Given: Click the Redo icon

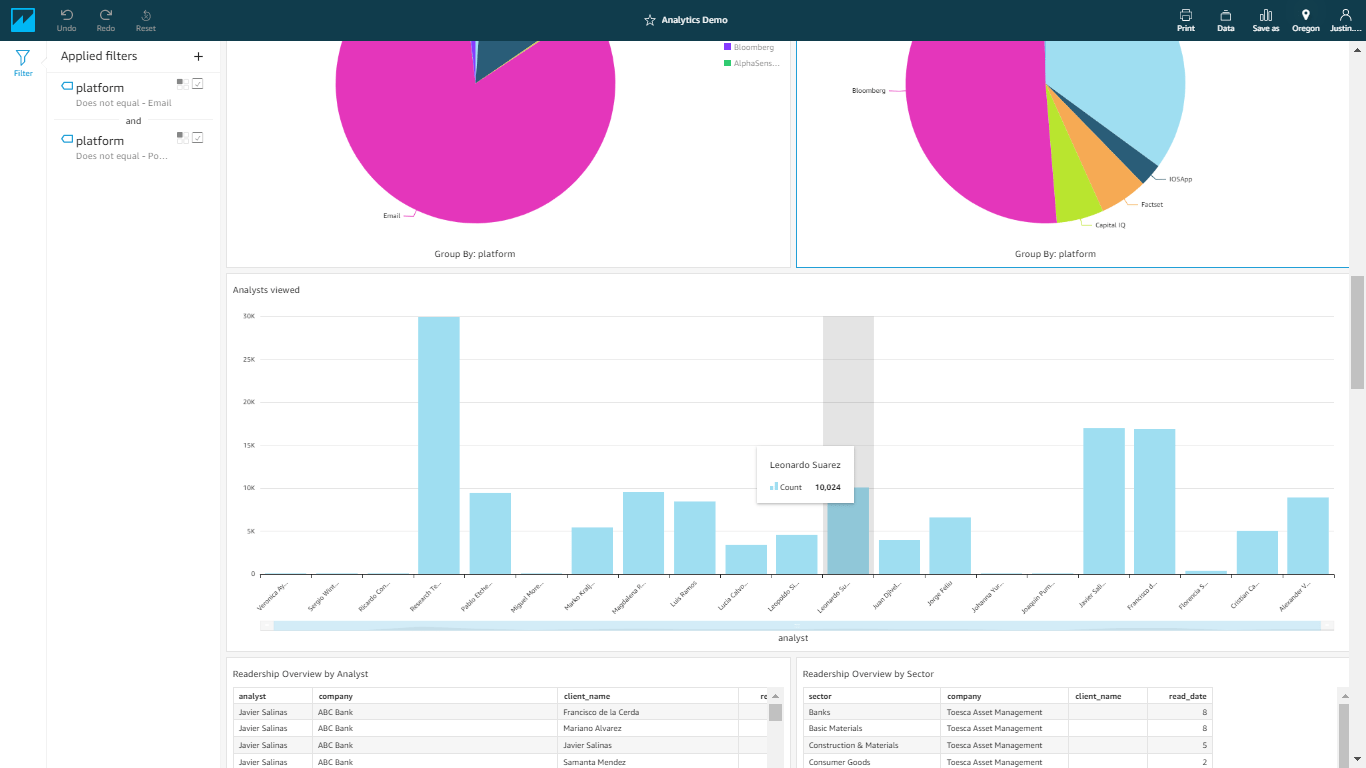Looking at the screenshot, I should (x=106, y=15).
